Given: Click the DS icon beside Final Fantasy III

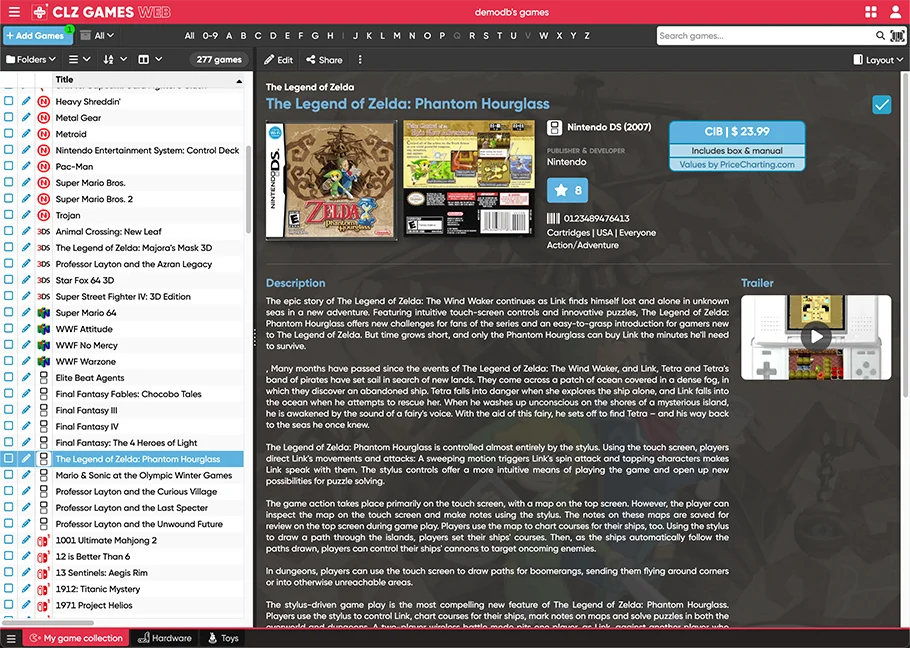Looking at the screenshot, I should pos(44,410).
